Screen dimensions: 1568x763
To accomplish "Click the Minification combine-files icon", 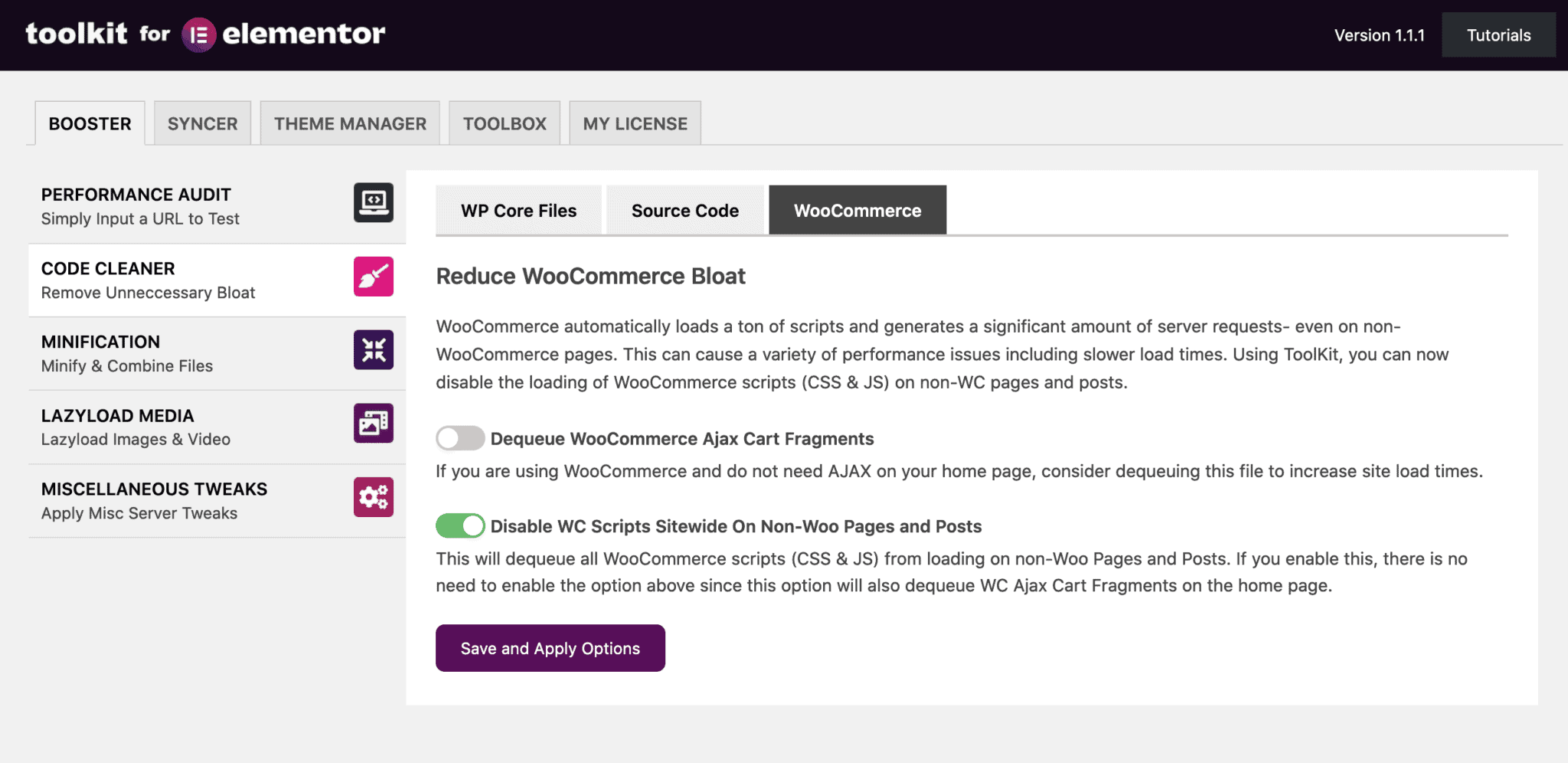I will pyautogui.click(x=373, y=349).
